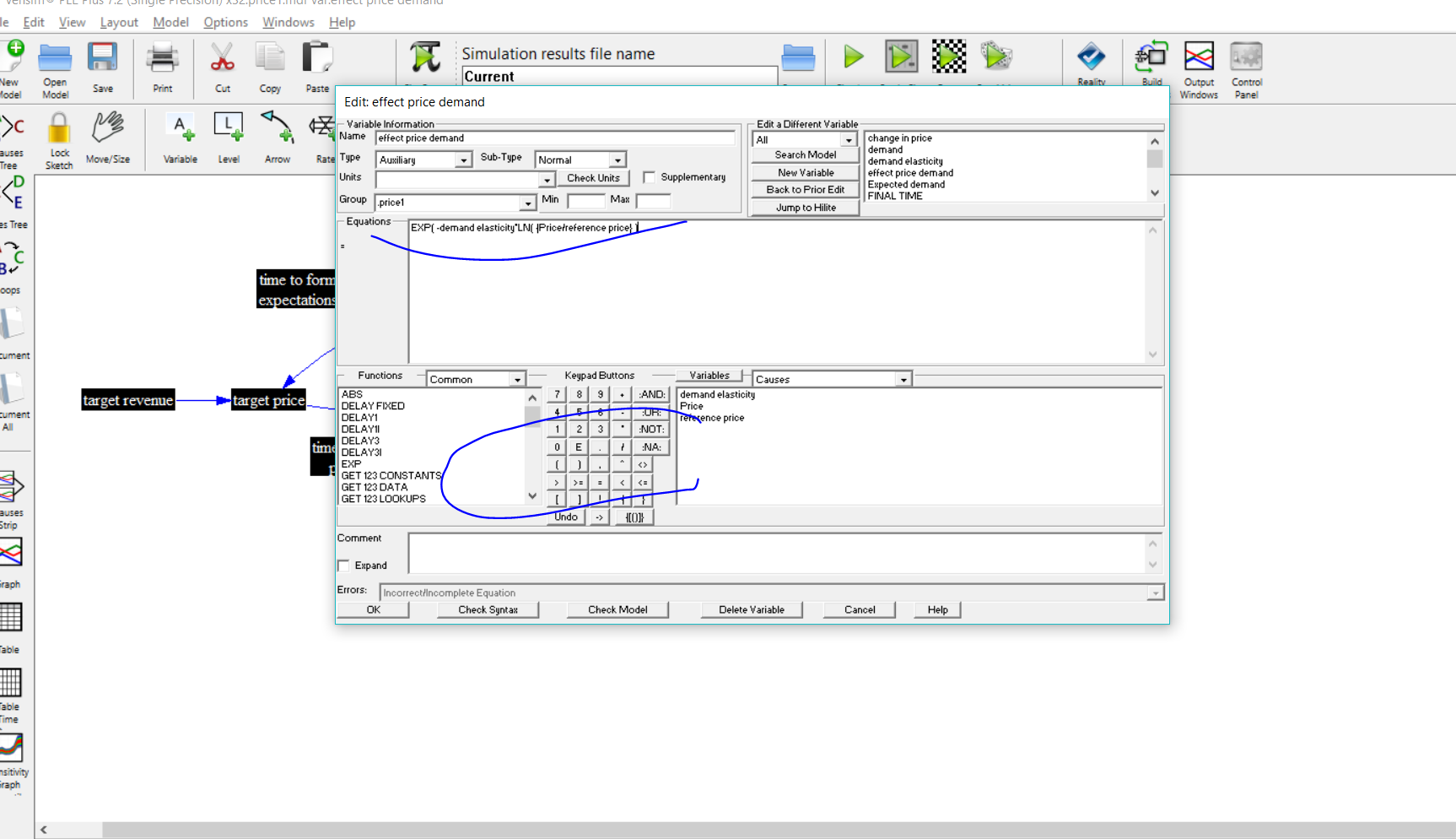Open the Output Windows icon
This screenshot has height=839, width=1456.
(1199, 57)
